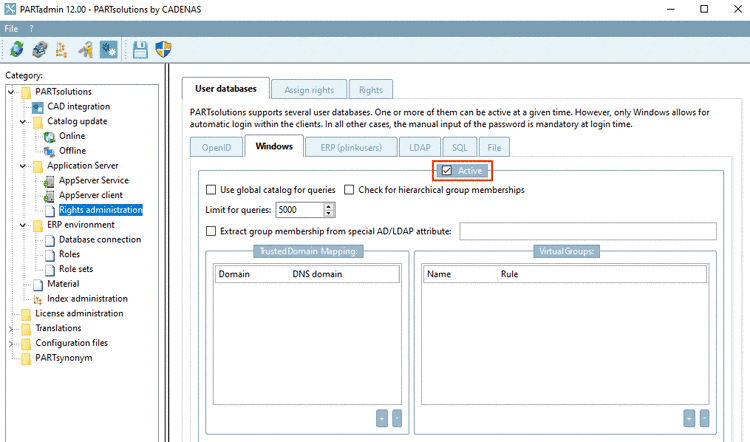The image size is (750, 442).
Task: Click the Role sets page icon
Action: 50,270
